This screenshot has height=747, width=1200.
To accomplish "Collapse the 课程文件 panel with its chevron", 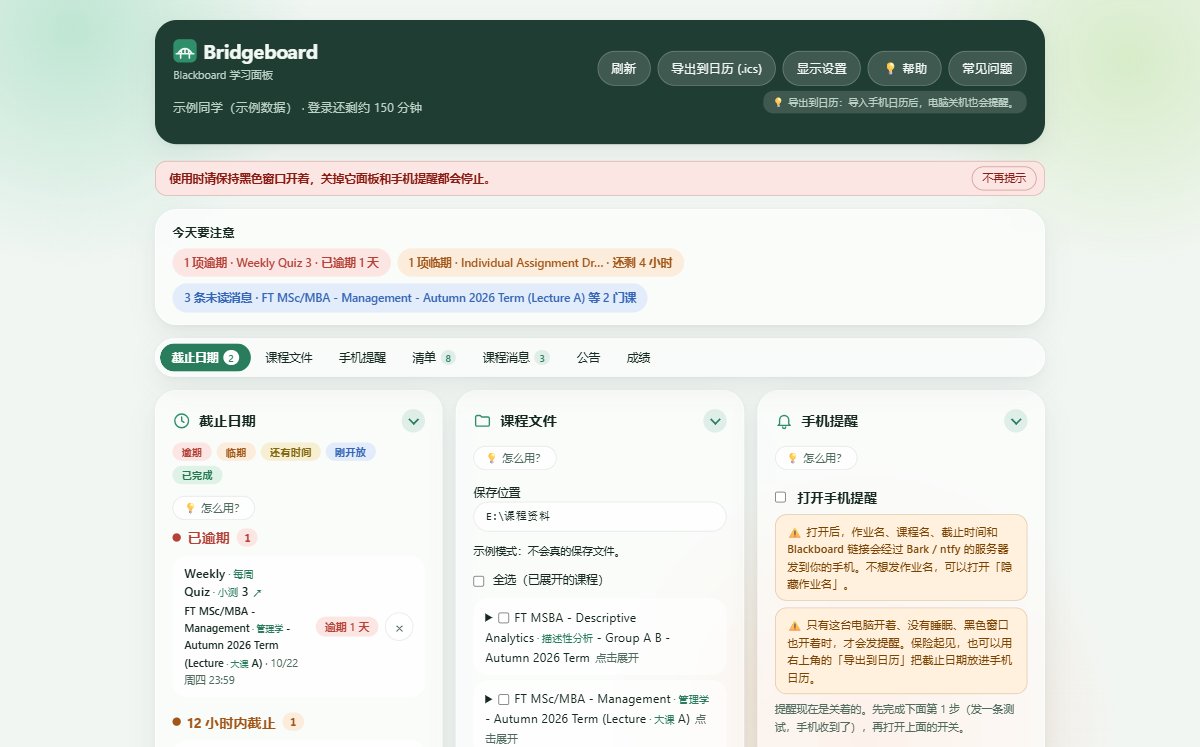I will click(715, 421).
